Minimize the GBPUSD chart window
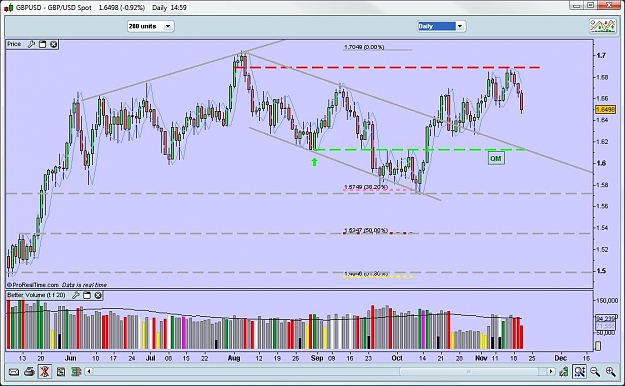 (x=575, y=6)
